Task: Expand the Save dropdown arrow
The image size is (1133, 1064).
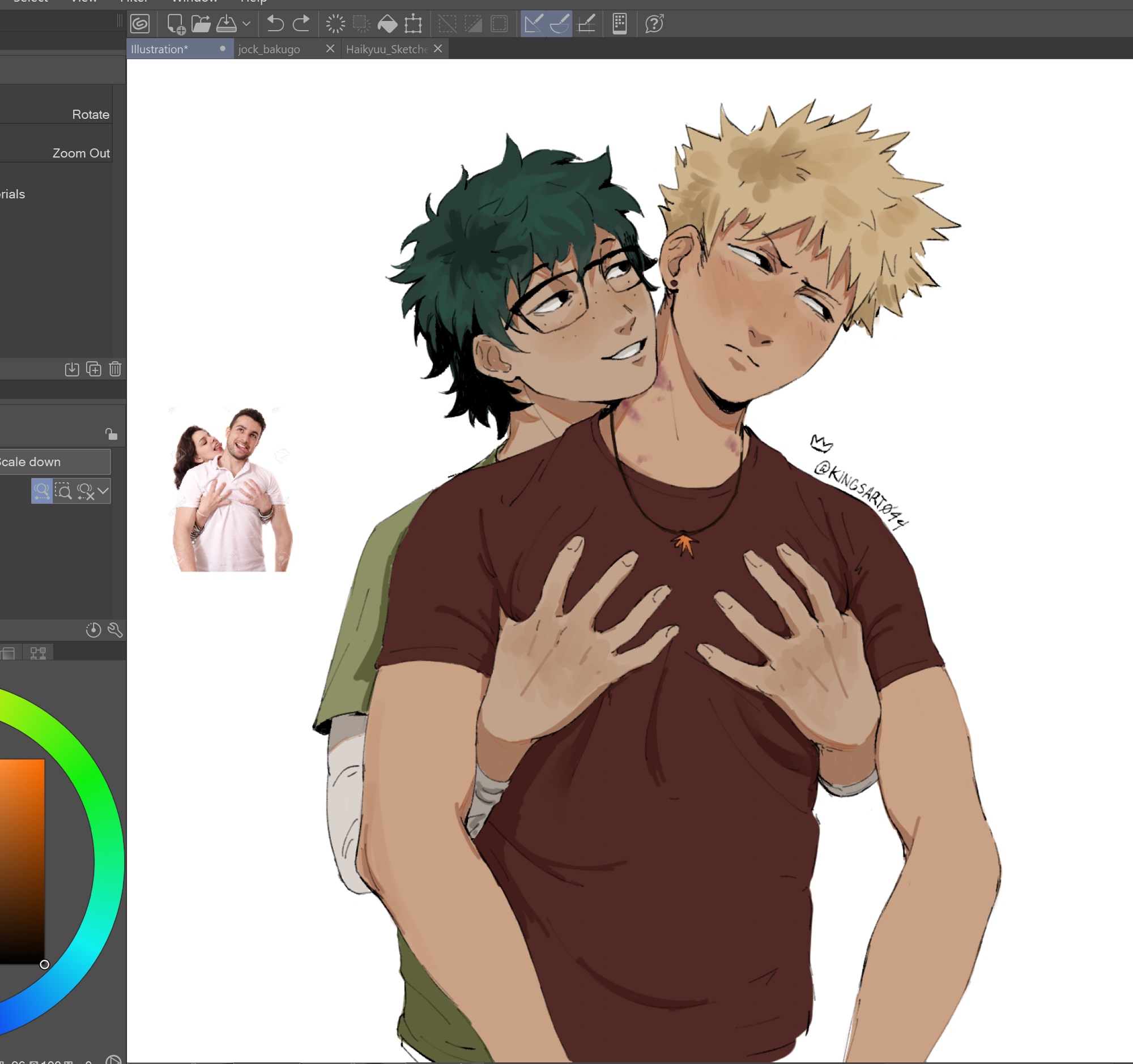Action: point(246,24)
